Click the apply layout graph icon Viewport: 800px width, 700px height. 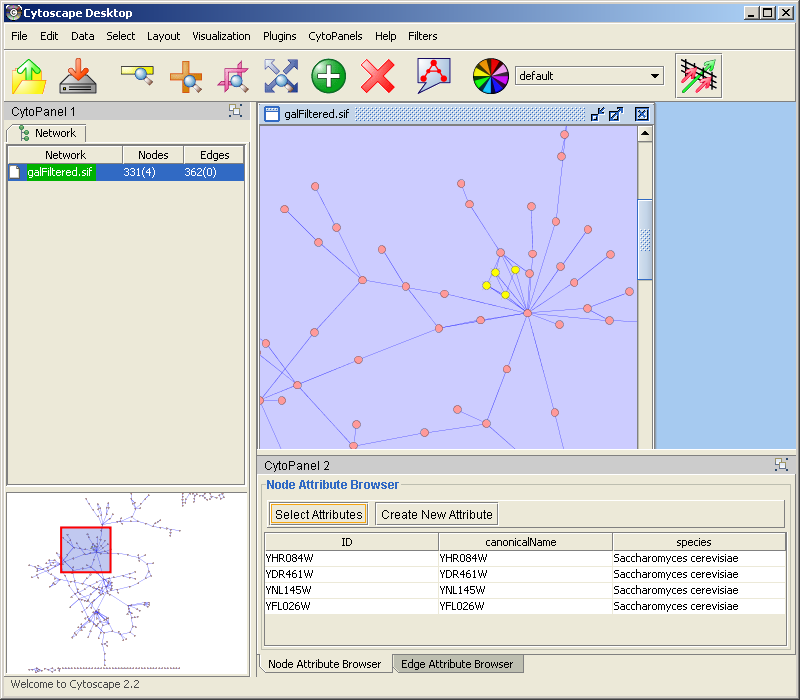pyautogui.click(x=434, y=76)
